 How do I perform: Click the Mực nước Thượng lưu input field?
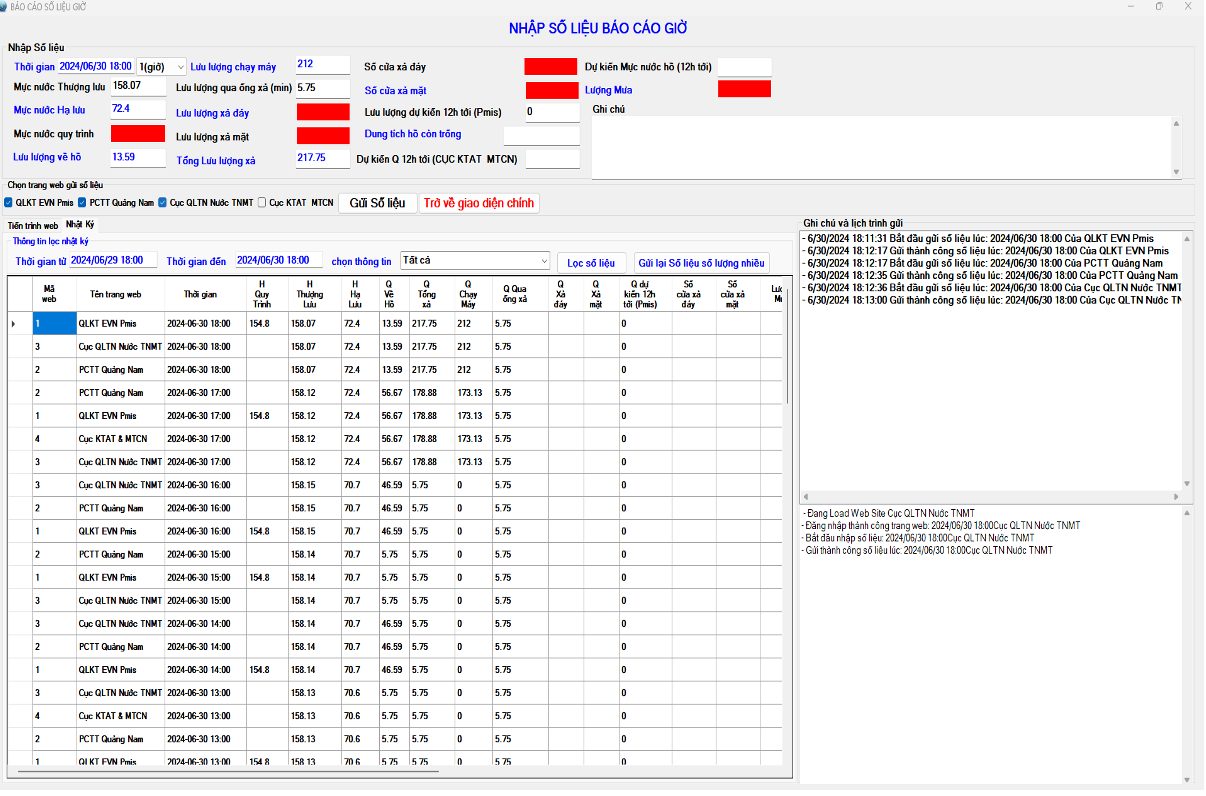point(137,87)
